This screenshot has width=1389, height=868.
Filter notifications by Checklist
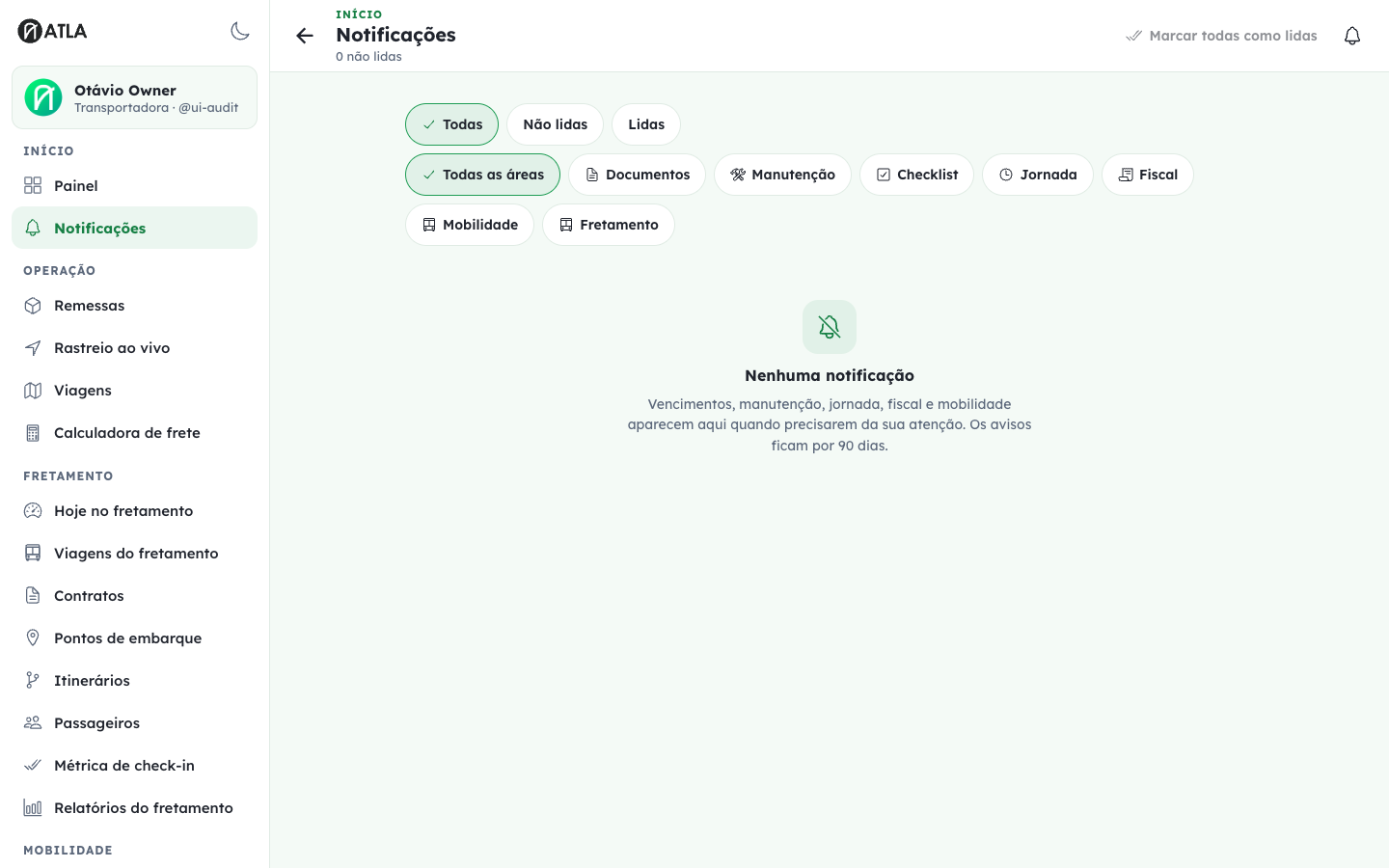(x=916, y=175)
